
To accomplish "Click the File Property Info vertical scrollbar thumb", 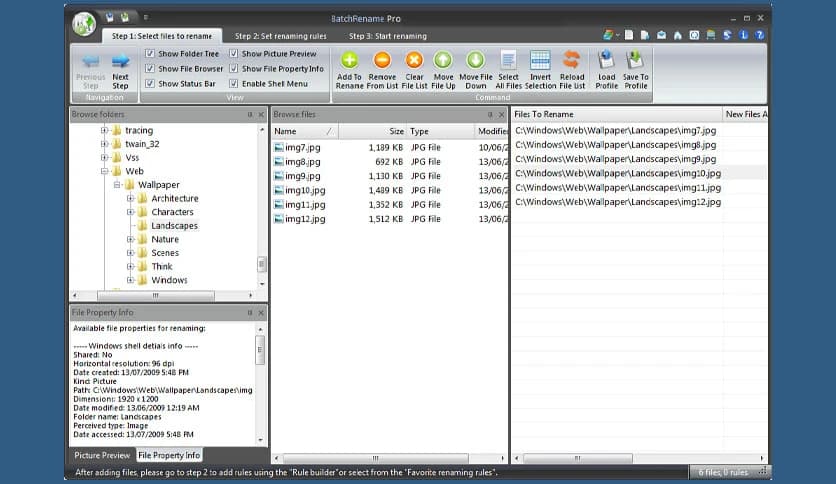I will pyautogui.click(x=260, y=350).
